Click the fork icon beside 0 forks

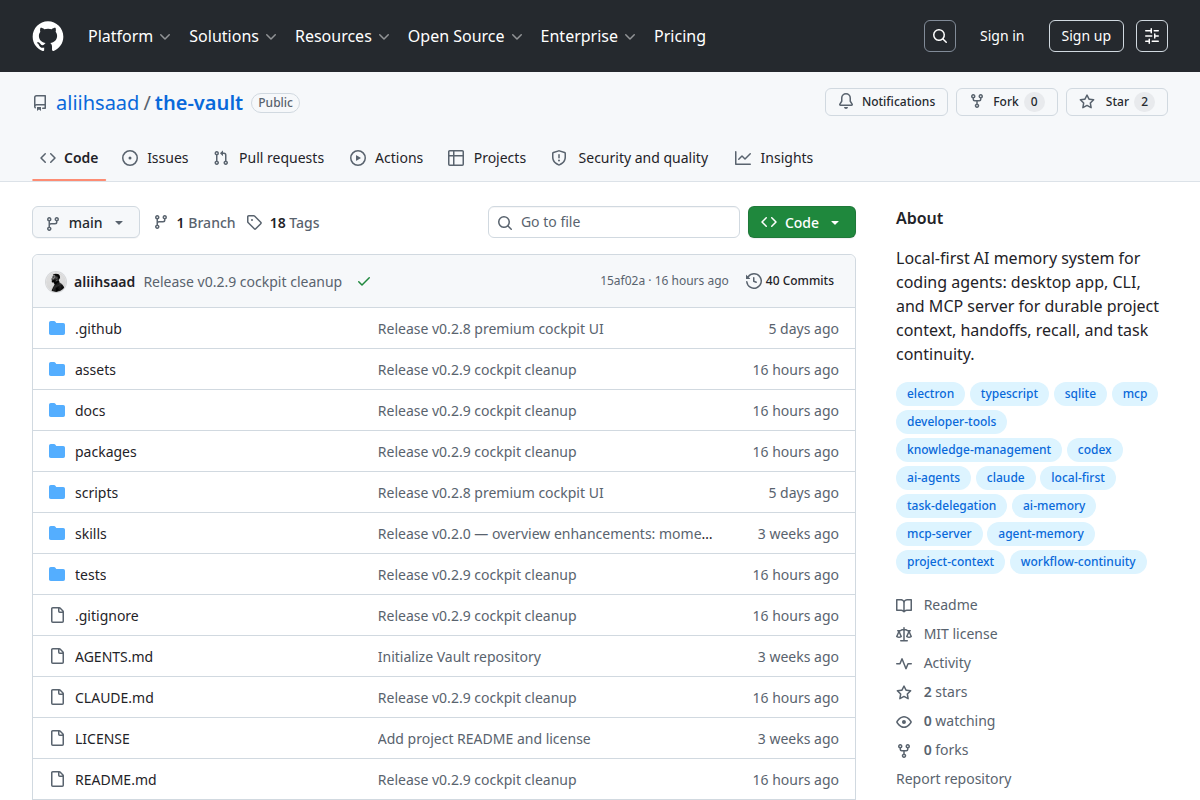[x=904, y=750]
